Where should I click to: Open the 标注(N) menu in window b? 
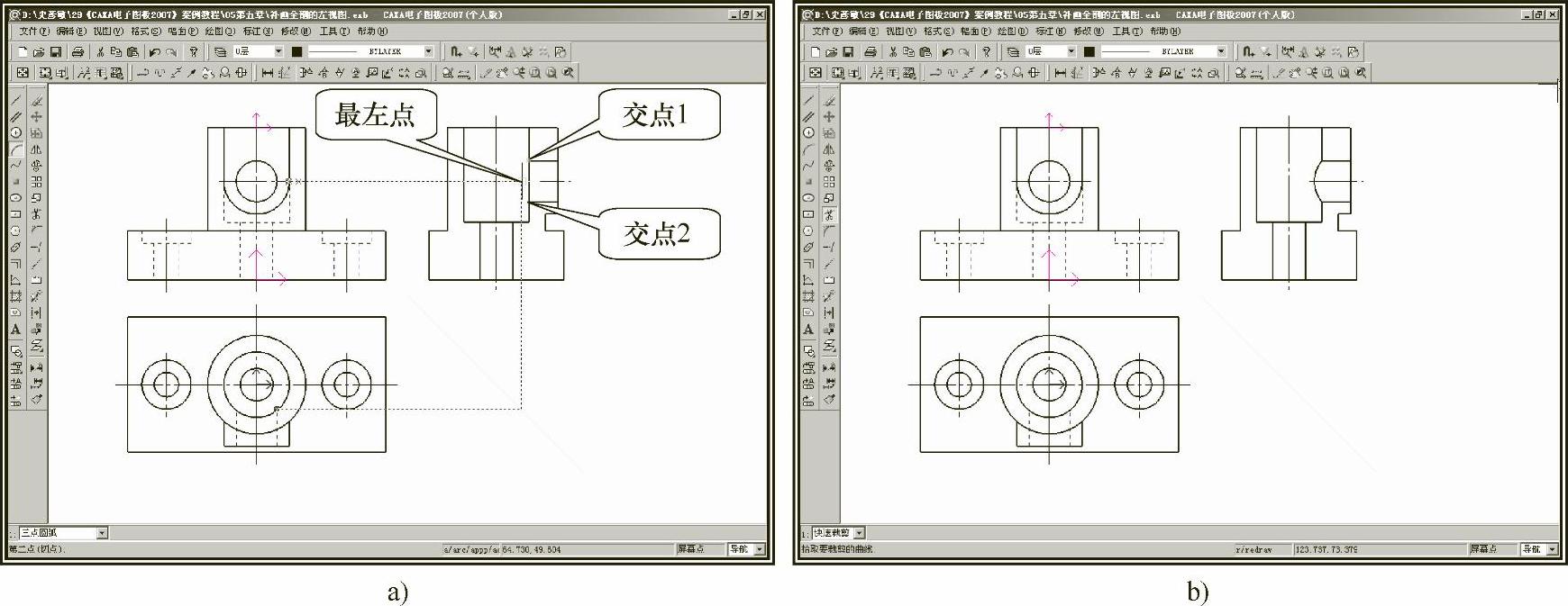pos(1051,32)
